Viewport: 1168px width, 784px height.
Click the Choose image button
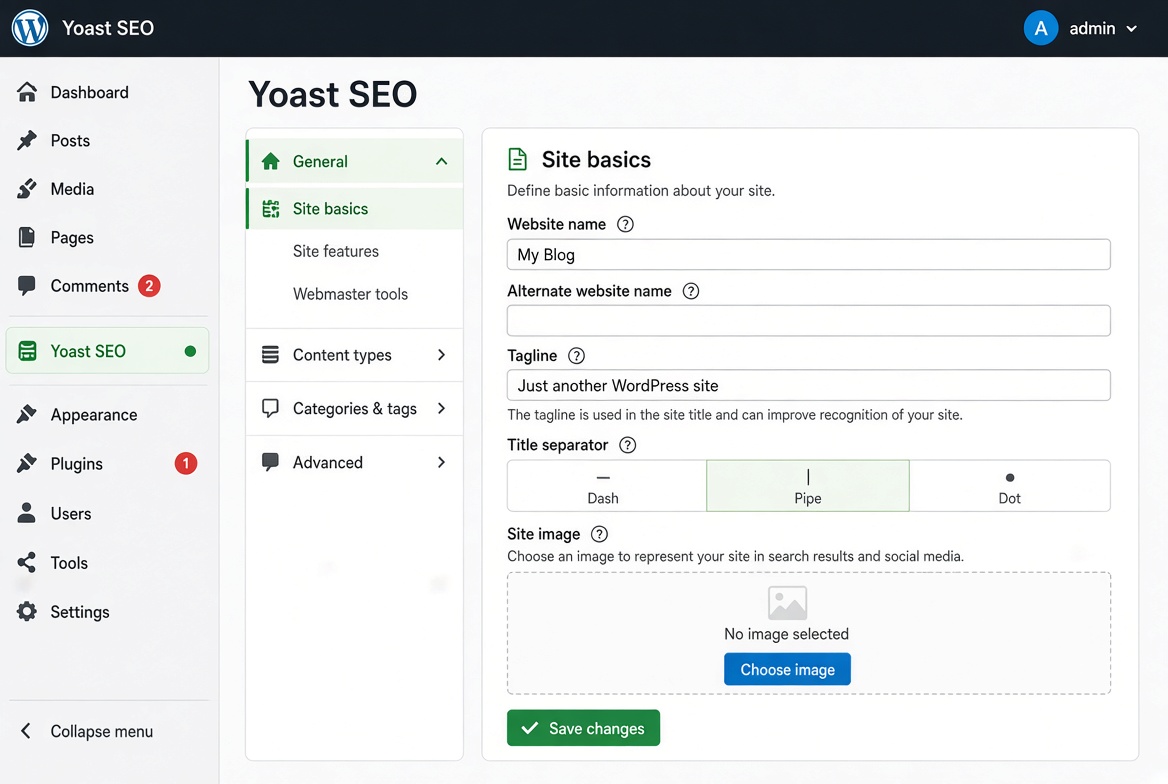[787, 669]
